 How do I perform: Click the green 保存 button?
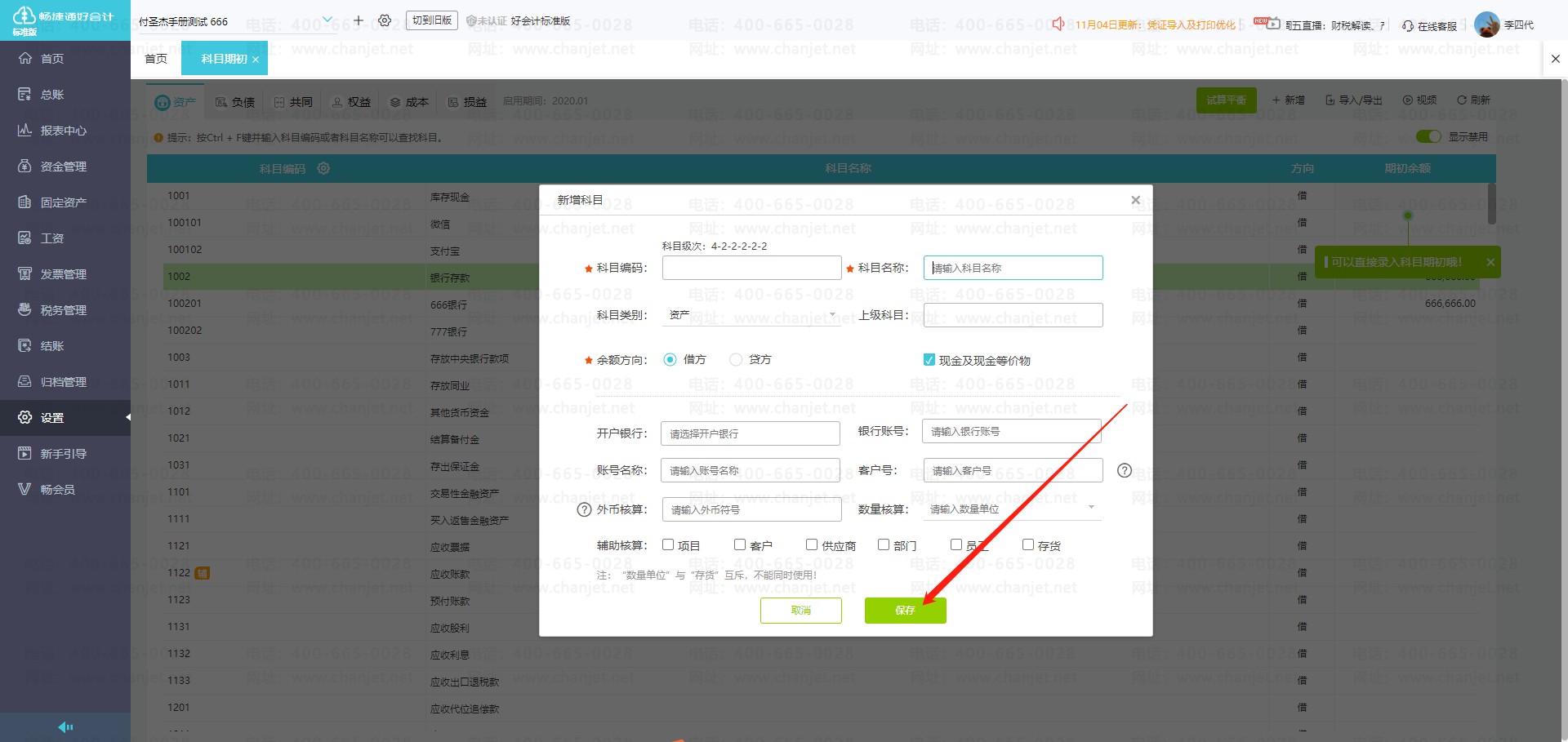tap(905, 611)
